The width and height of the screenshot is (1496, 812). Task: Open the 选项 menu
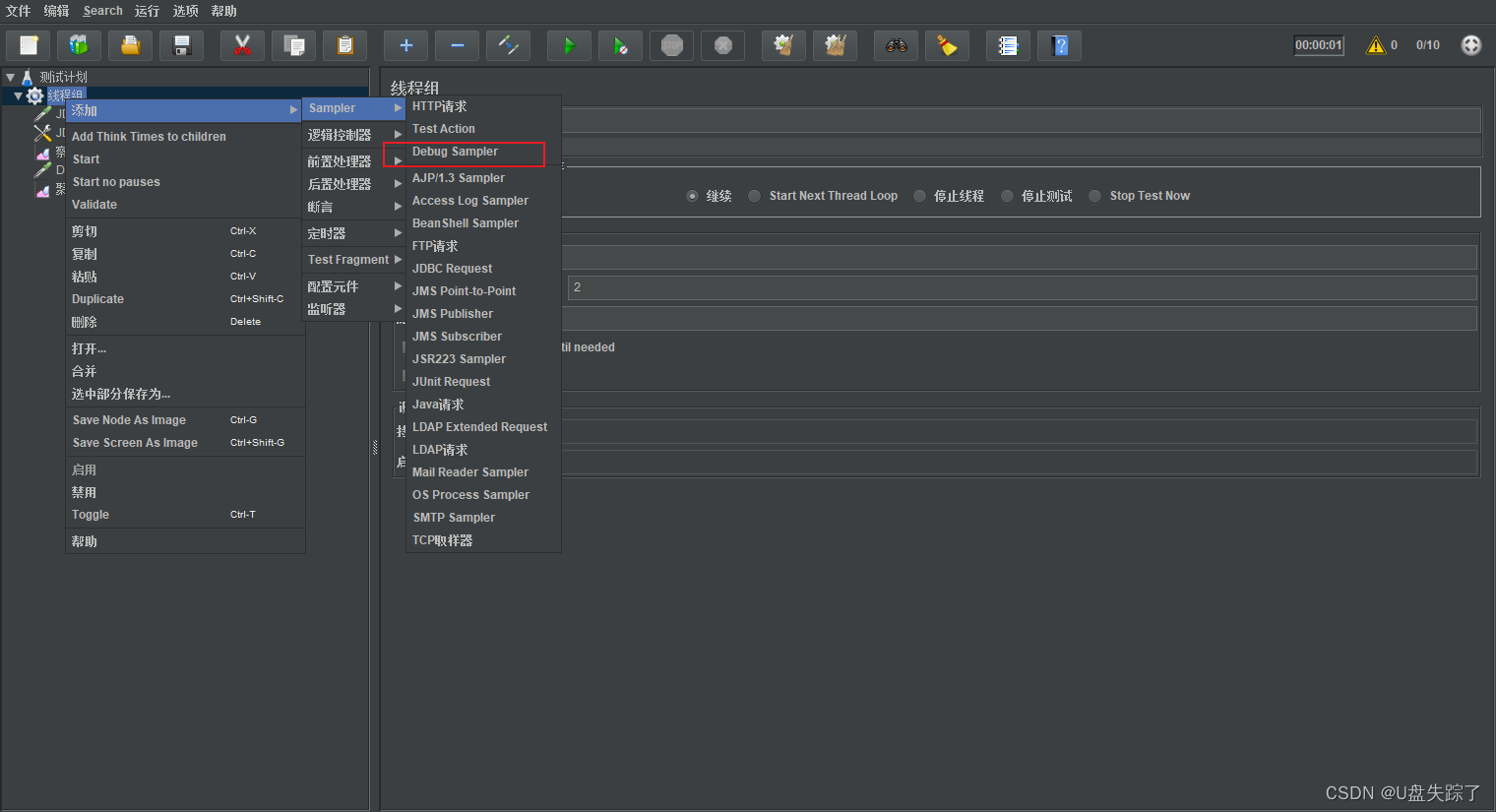(x=185, y=11)
